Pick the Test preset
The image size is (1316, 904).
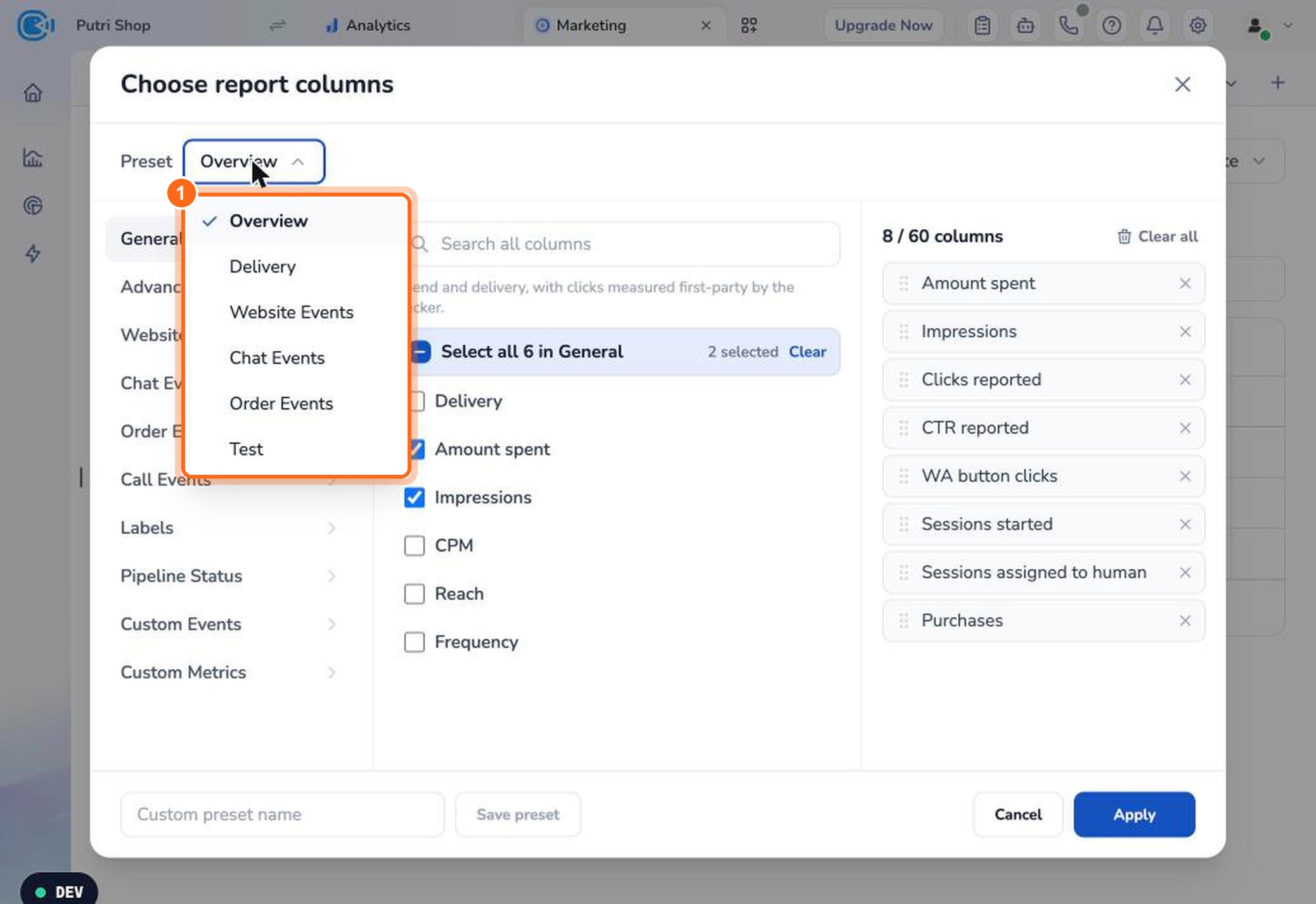pos(296,449)
